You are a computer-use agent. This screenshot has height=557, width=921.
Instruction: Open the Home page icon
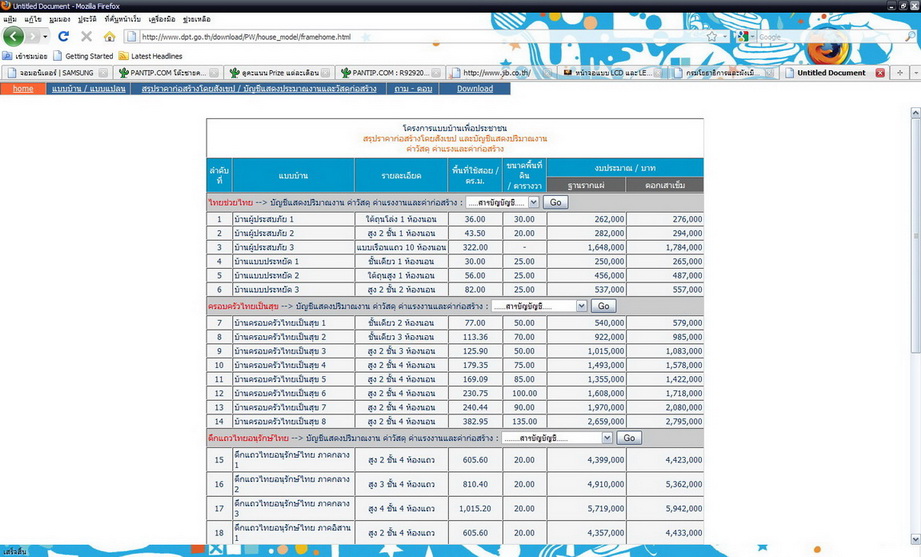(x=109, y=36)
